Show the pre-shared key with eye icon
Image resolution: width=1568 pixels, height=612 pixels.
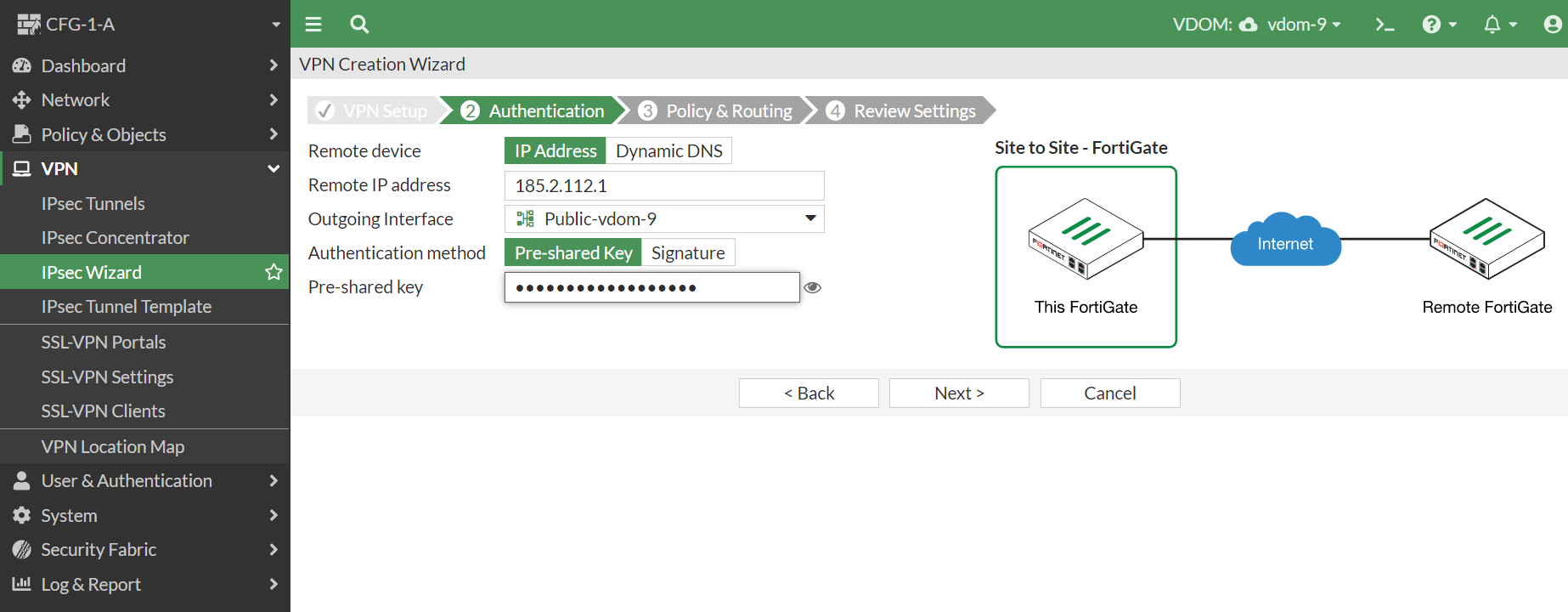(x=813, y=287)
